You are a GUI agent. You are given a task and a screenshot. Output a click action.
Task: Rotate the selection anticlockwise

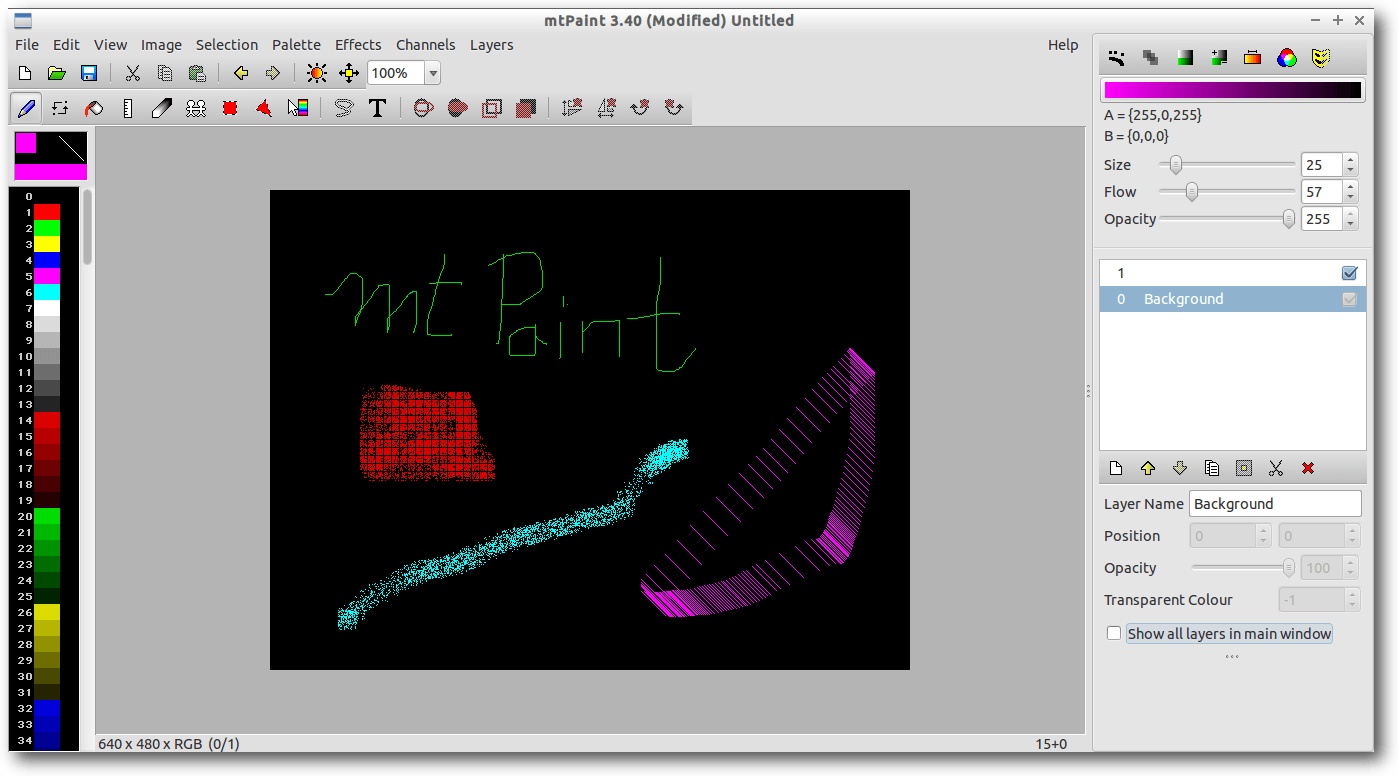pos(673,108)
